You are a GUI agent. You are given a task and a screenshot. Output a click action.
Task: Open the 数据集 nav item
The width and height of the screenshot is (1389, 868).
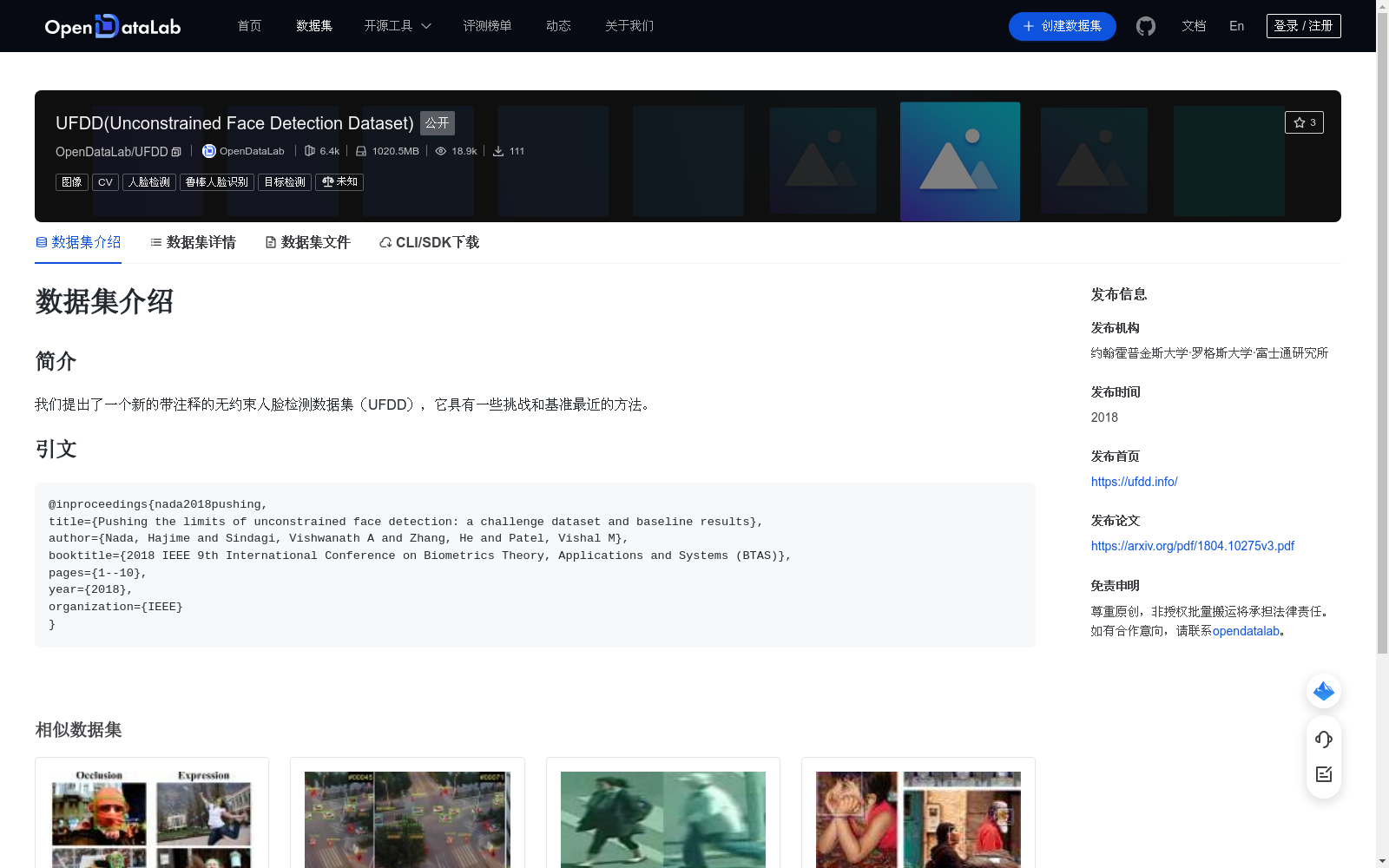coord(314,26)
